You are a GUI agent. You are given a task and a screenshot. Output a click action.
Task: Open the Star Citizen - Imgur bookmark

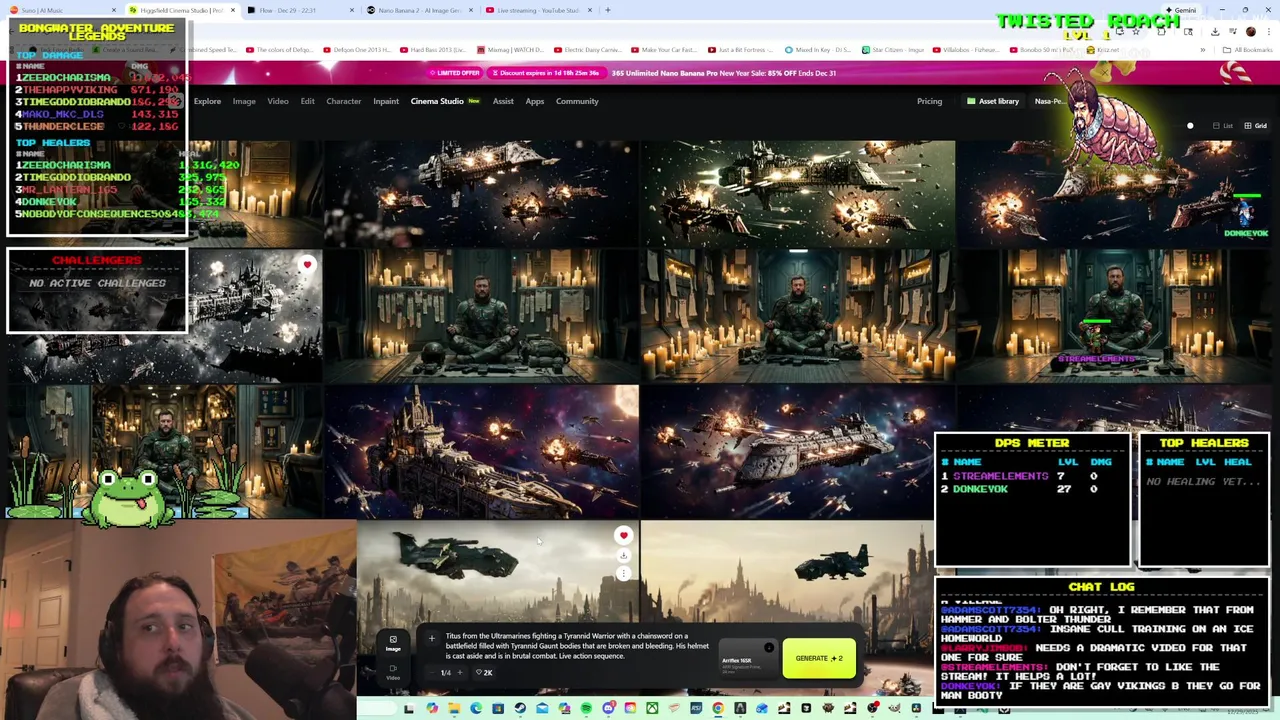pos(893,49)
